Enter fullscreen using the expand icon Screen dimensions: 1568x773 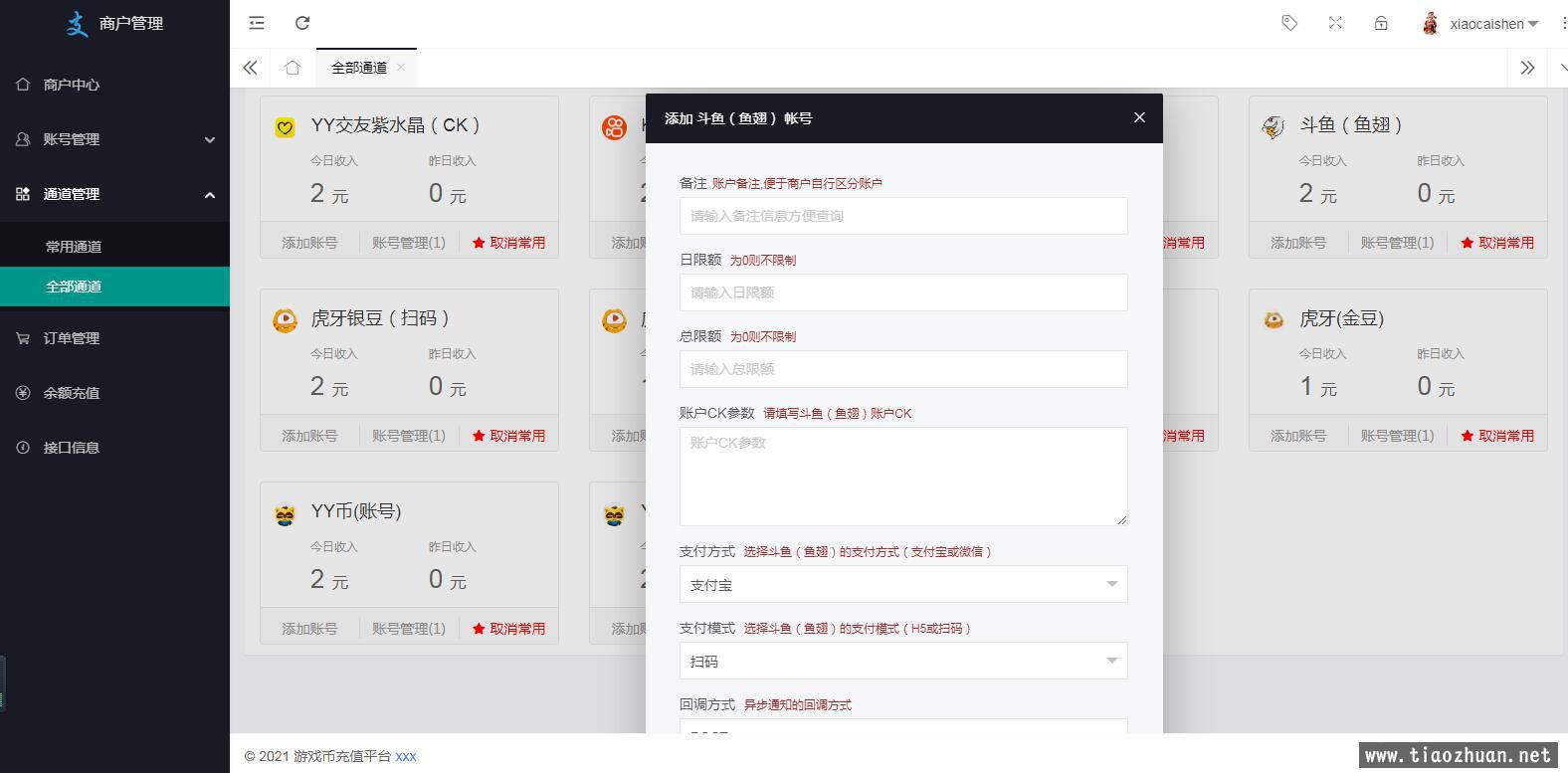tap(1335, 23)
